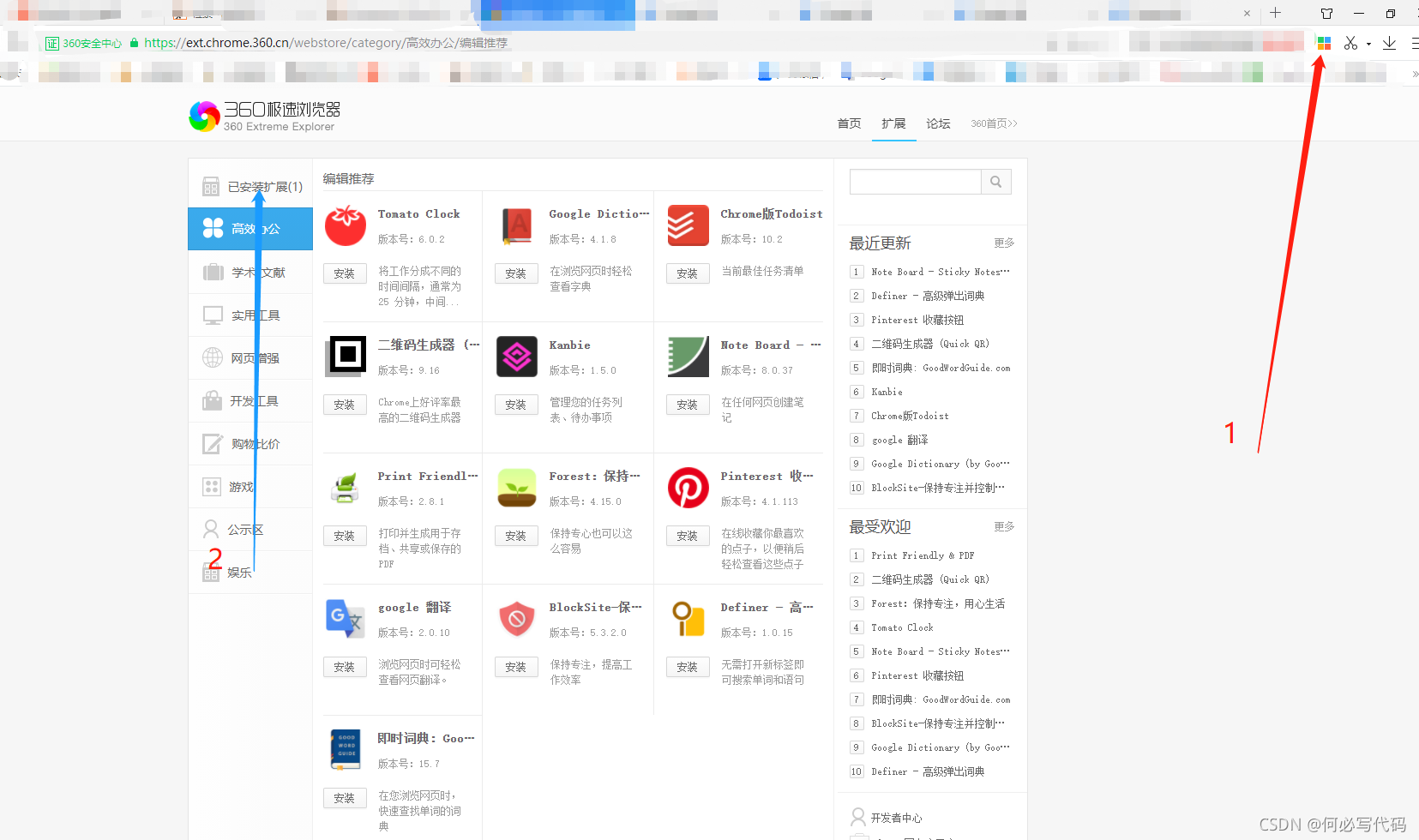The height and width of the screenshot is (840, 1419).
Task: Open Tomato Clock in 最受欢迎 list
Action: click(x=902, y=627)
